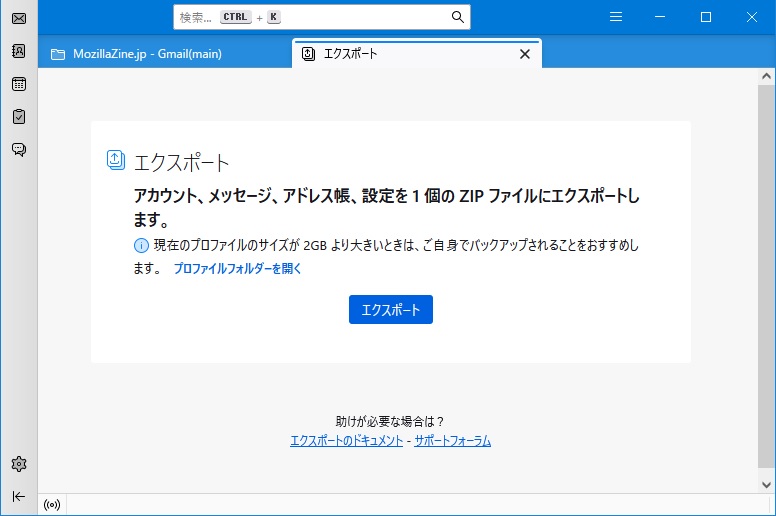
Task: Switch to the Calendar space
Action: click(18, 84)
